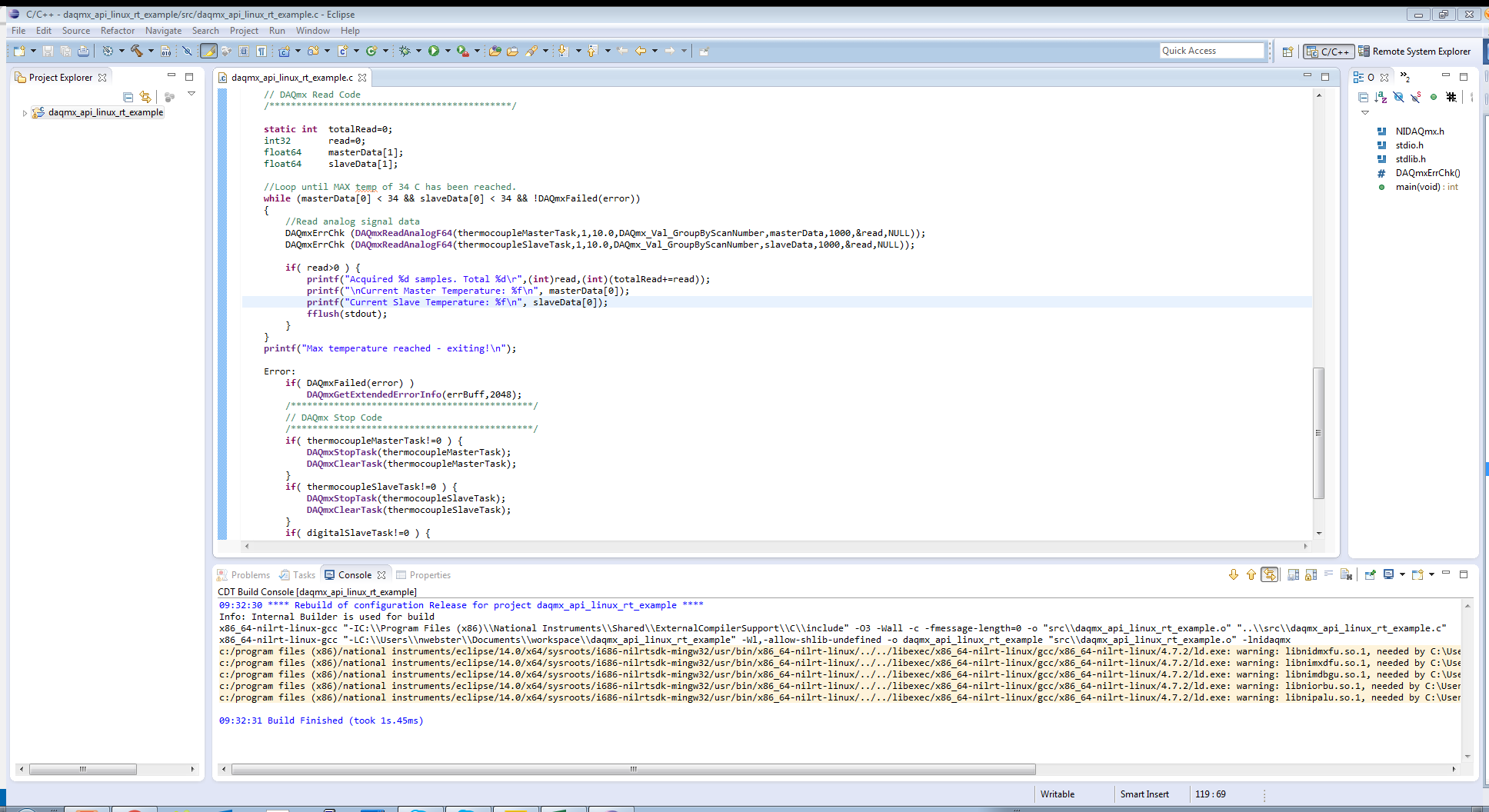Open dropdown arrow next to Debug icon
Image resolution: width=1489 pixels, height=812 pixels.
pos(418,51)
